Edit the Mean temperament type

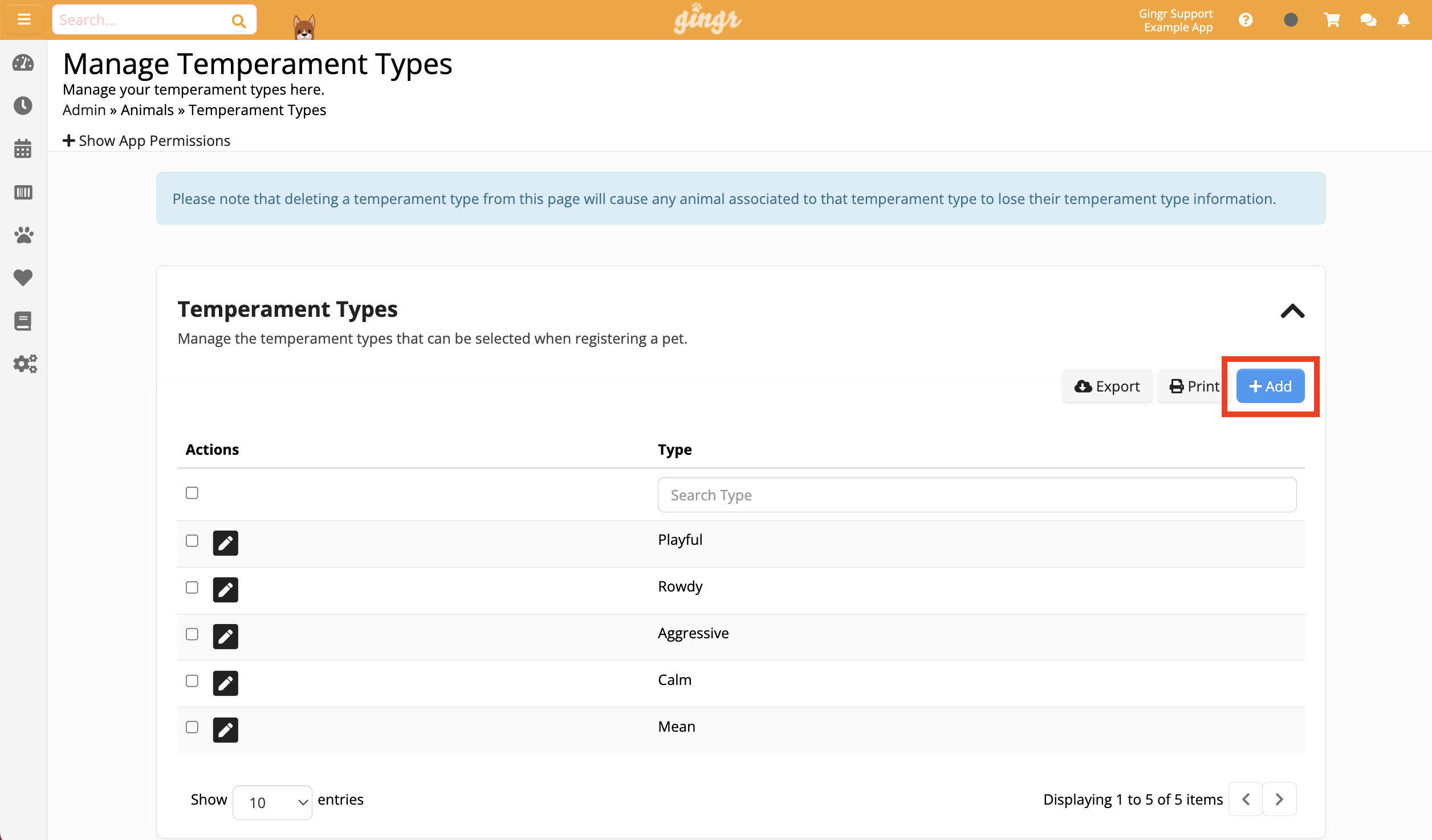pos(226,730)
